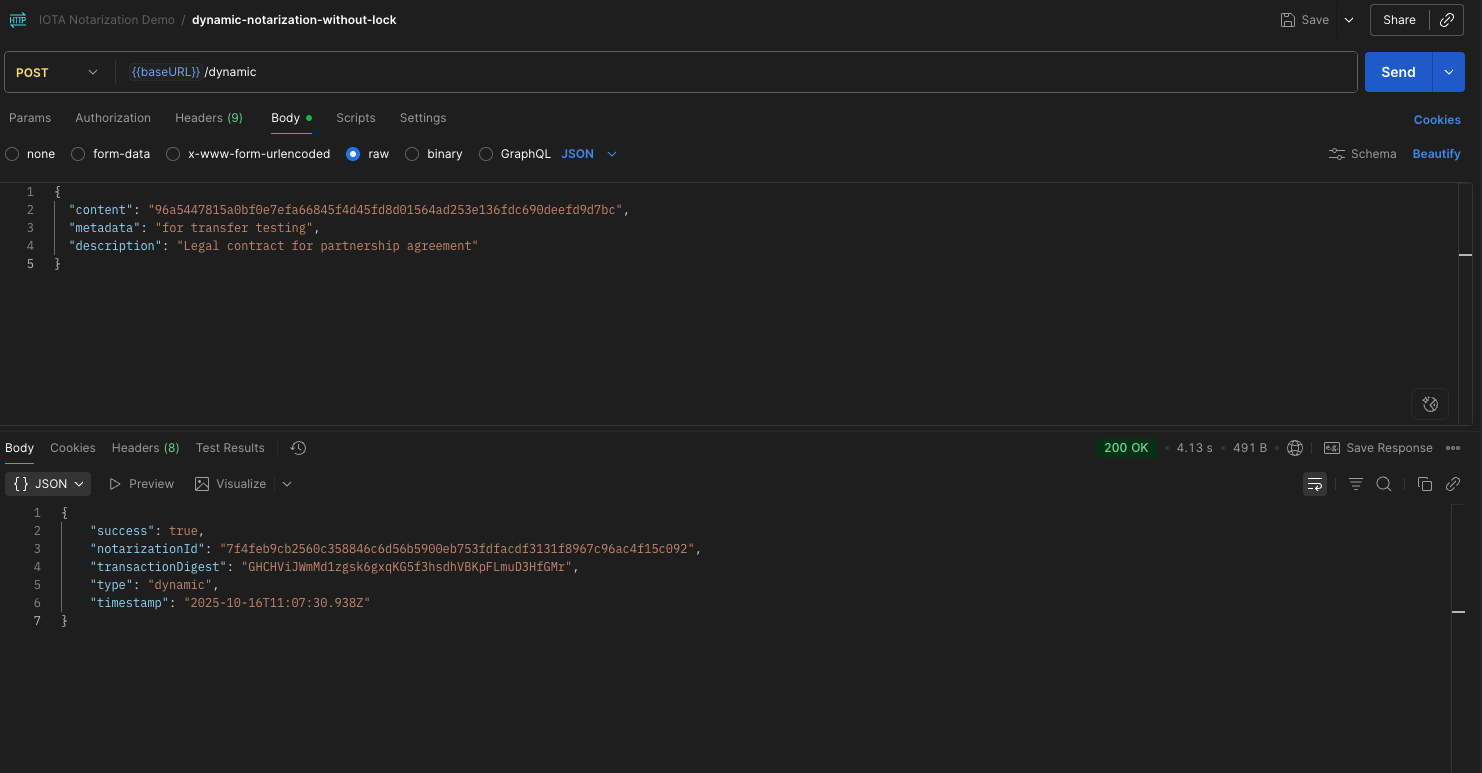Open the Test Results tab
This screenshot has width=1482, height=773.
[229, 447]
